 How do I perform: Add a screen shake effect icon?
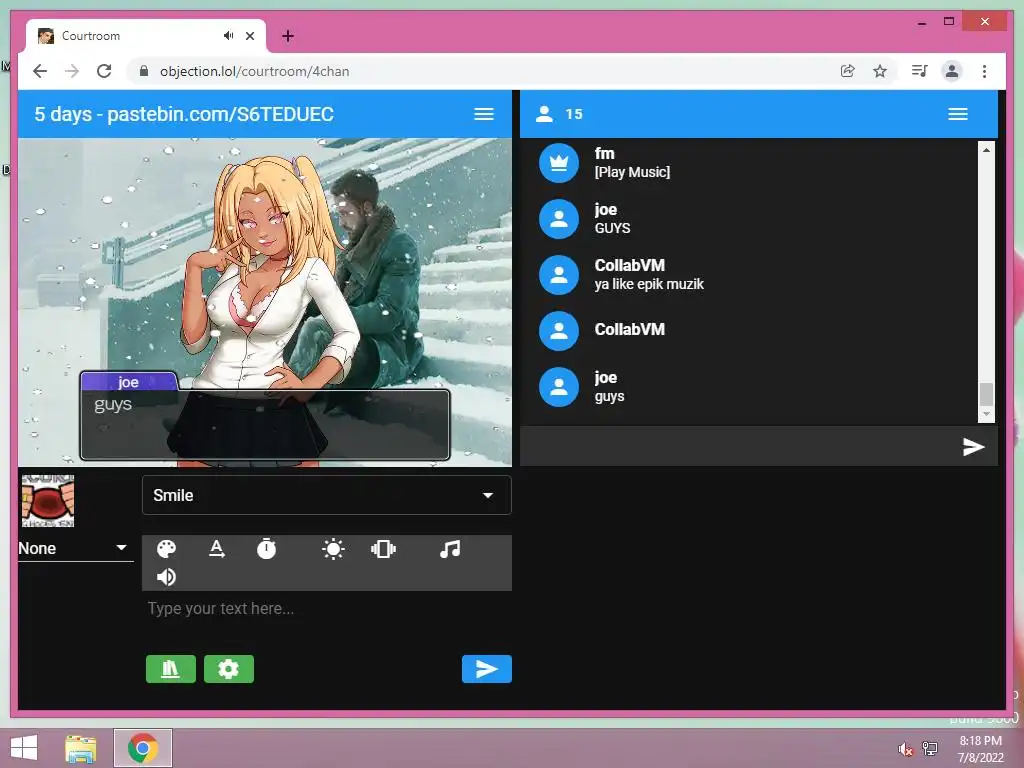click(x=383, y=549)
